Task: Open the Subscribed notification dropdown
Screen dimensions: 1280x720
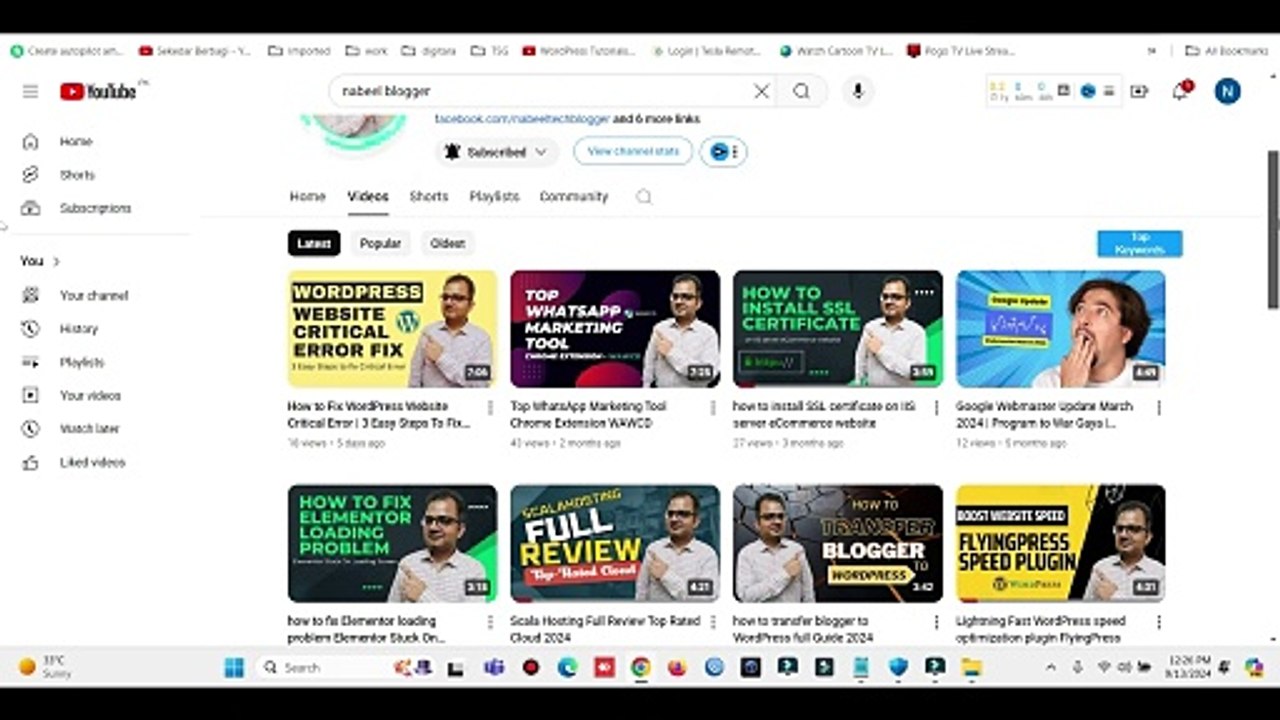Action: pos(497,152)
